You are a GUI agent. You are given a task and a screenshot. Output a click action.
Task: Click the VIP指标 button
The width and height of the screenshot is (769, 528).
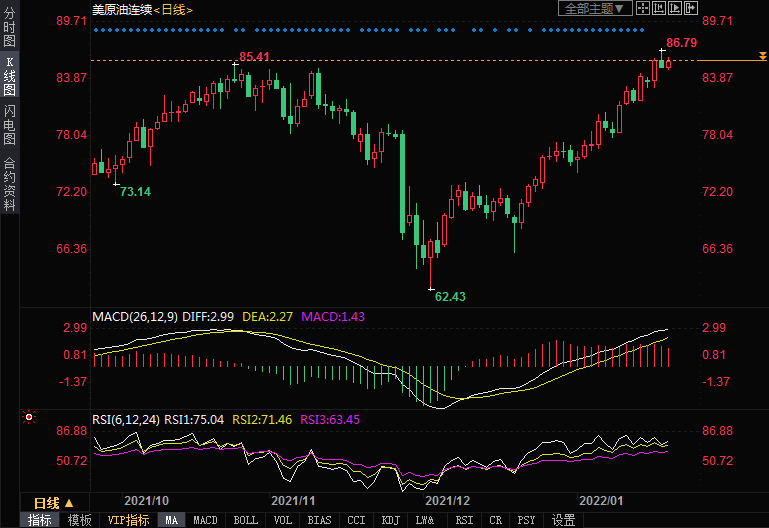pyautogui.click(x=128, y=520)
